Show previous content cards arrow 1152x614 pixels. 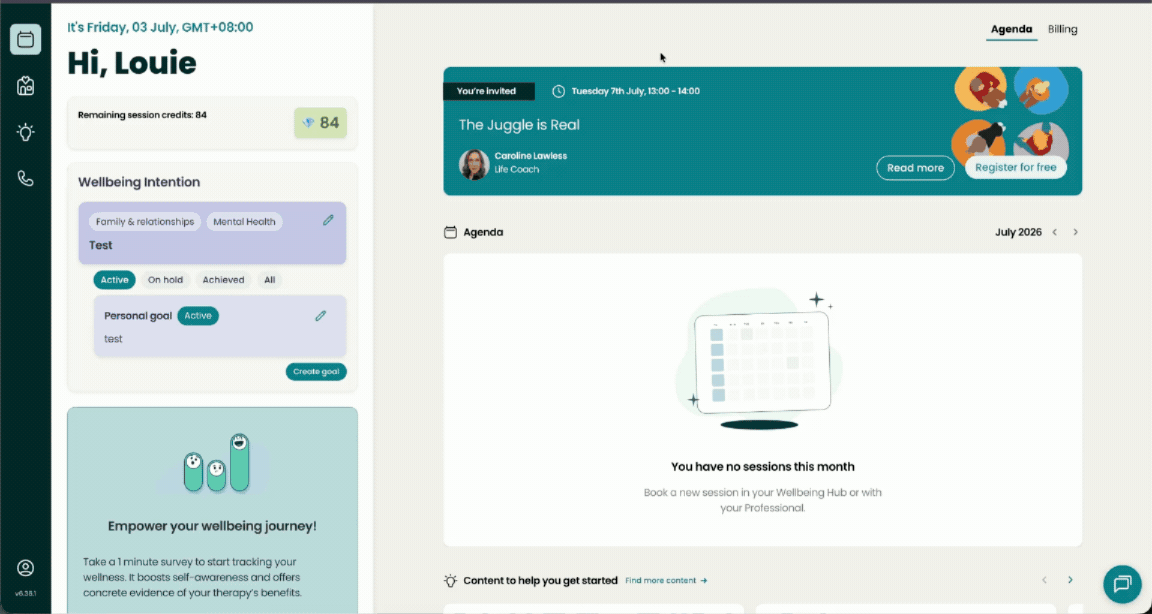click(x=1044, y=580)
